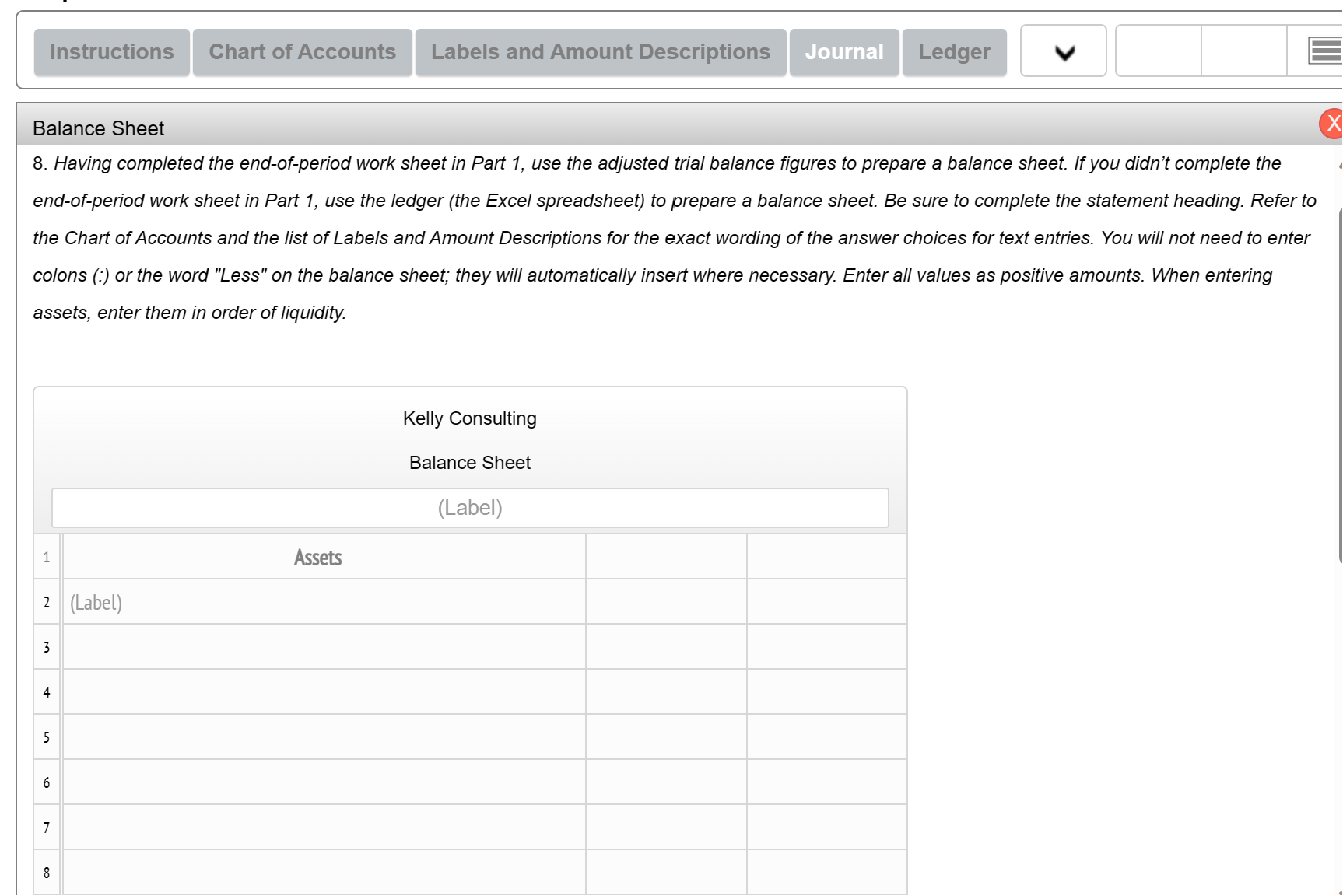Click the first amount cell in row 2
This screenshot has height=896, width=1343.
click(665, 601)
